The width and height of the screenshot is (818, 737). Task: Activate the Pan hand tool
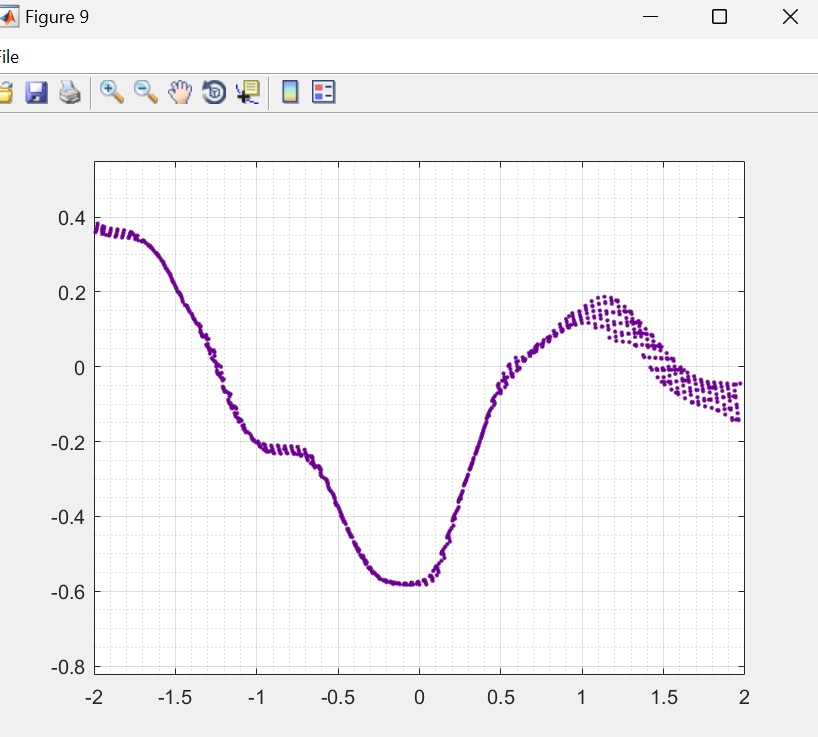[180, 93]
